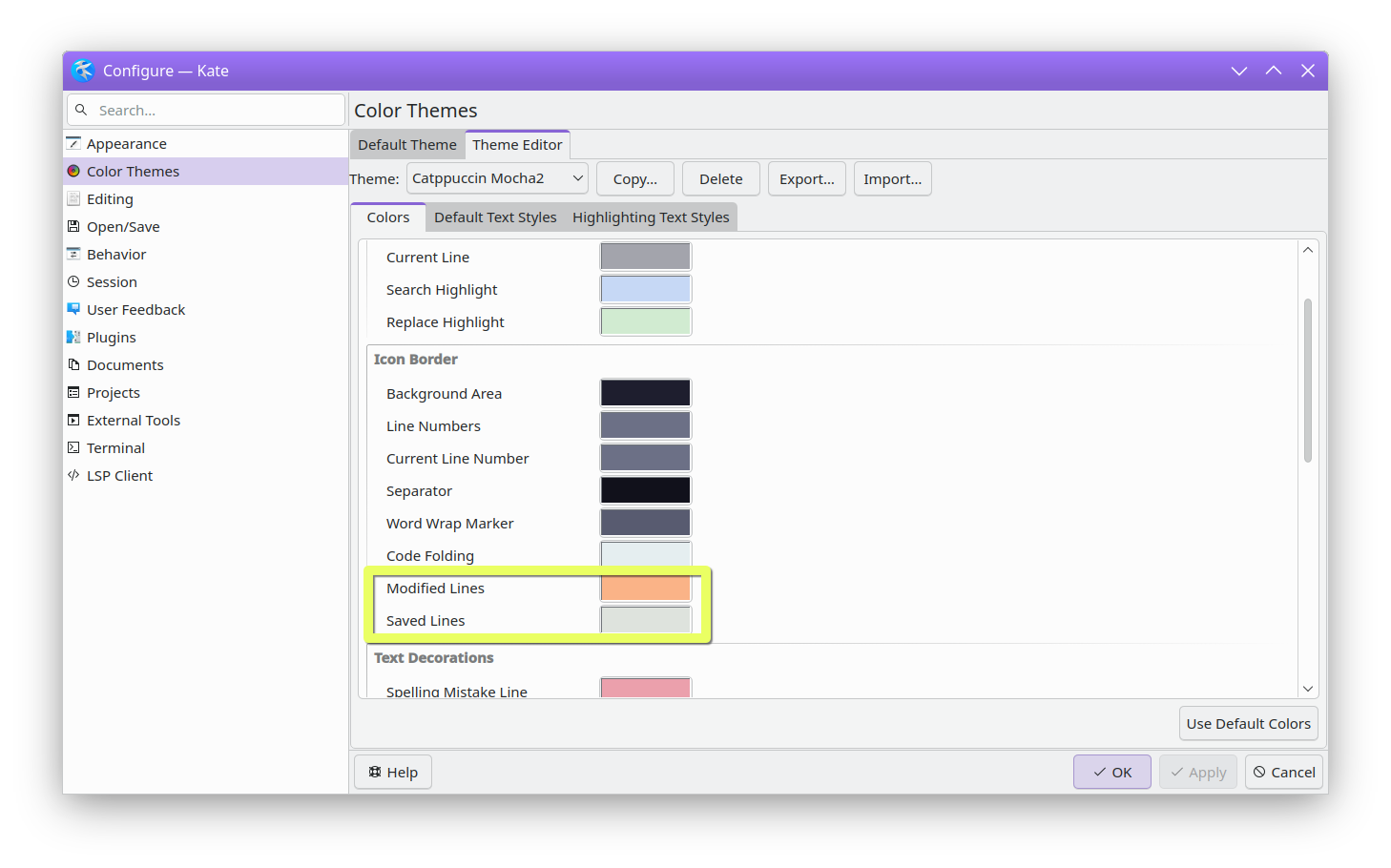Click the Import... button
This screenshot has height=868, width=1391.
[x=893, y=178]
